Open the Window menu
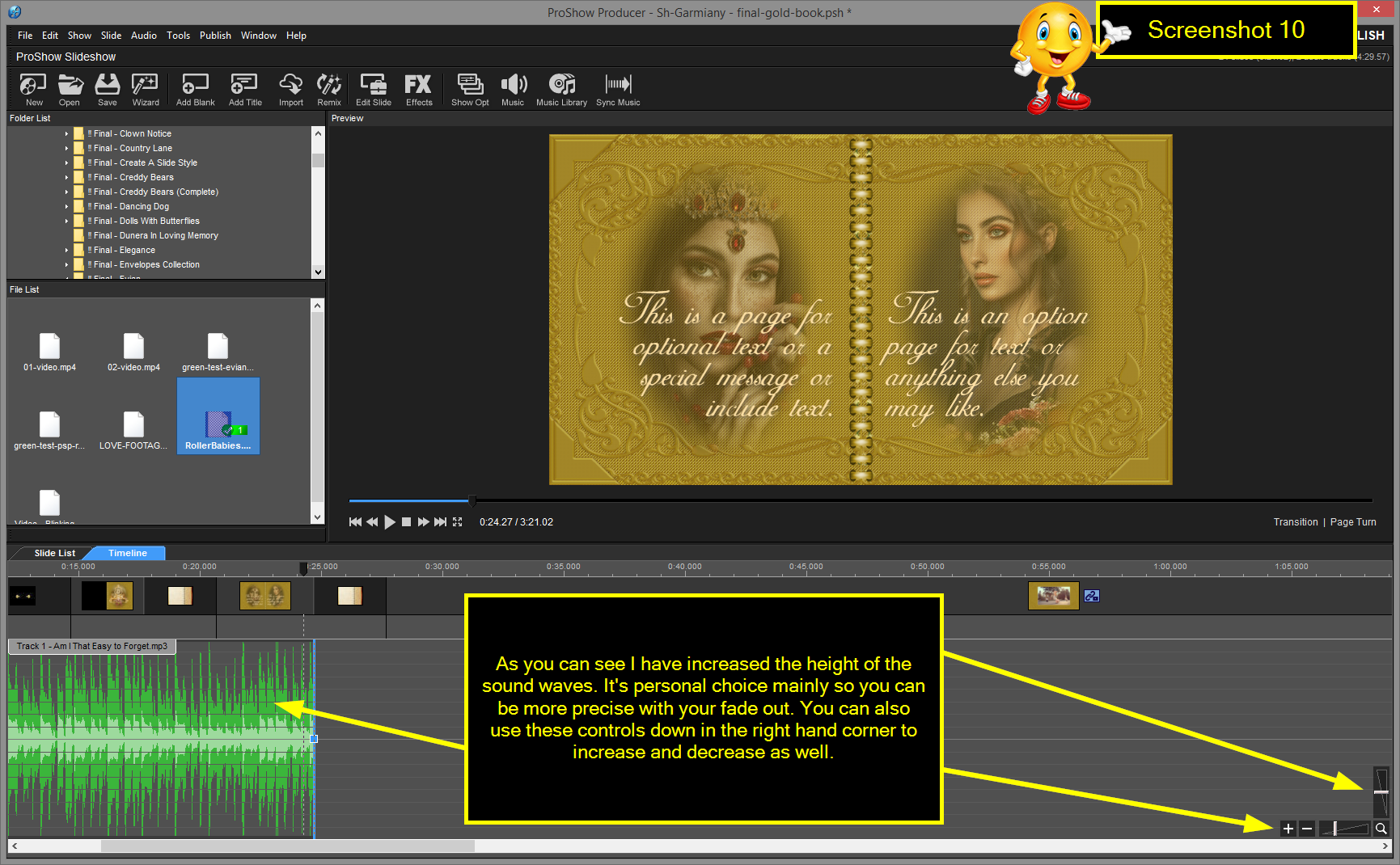 coord(259,36)
